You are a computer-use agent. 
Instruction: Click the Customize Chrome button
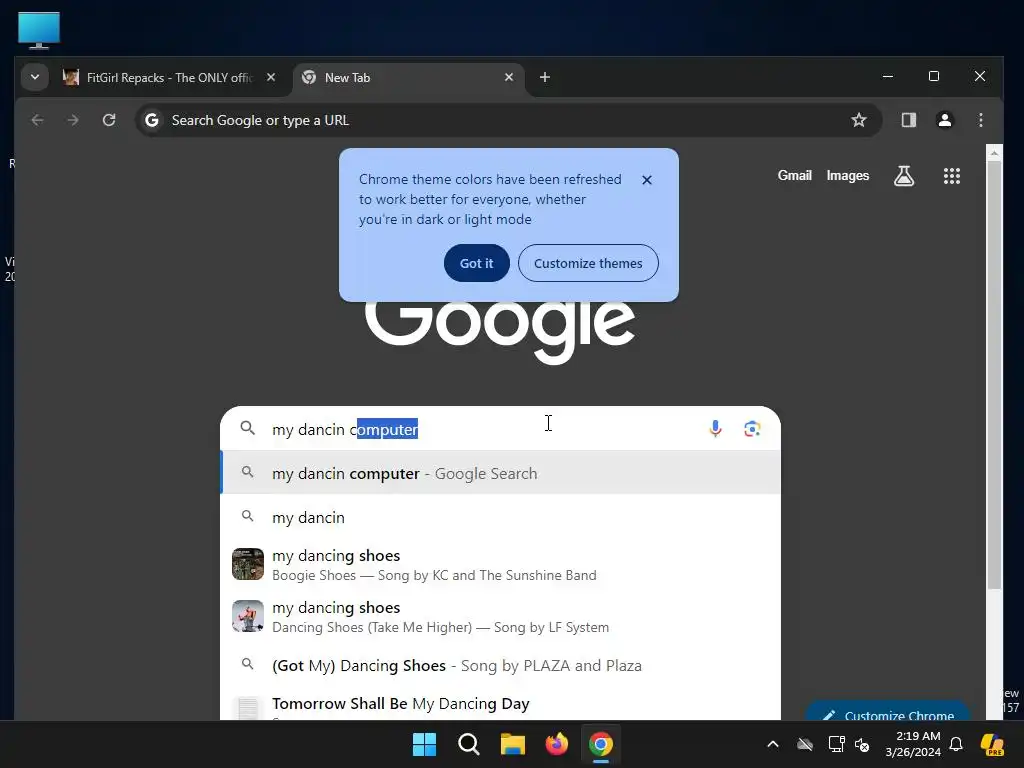(x=888, y=713)
